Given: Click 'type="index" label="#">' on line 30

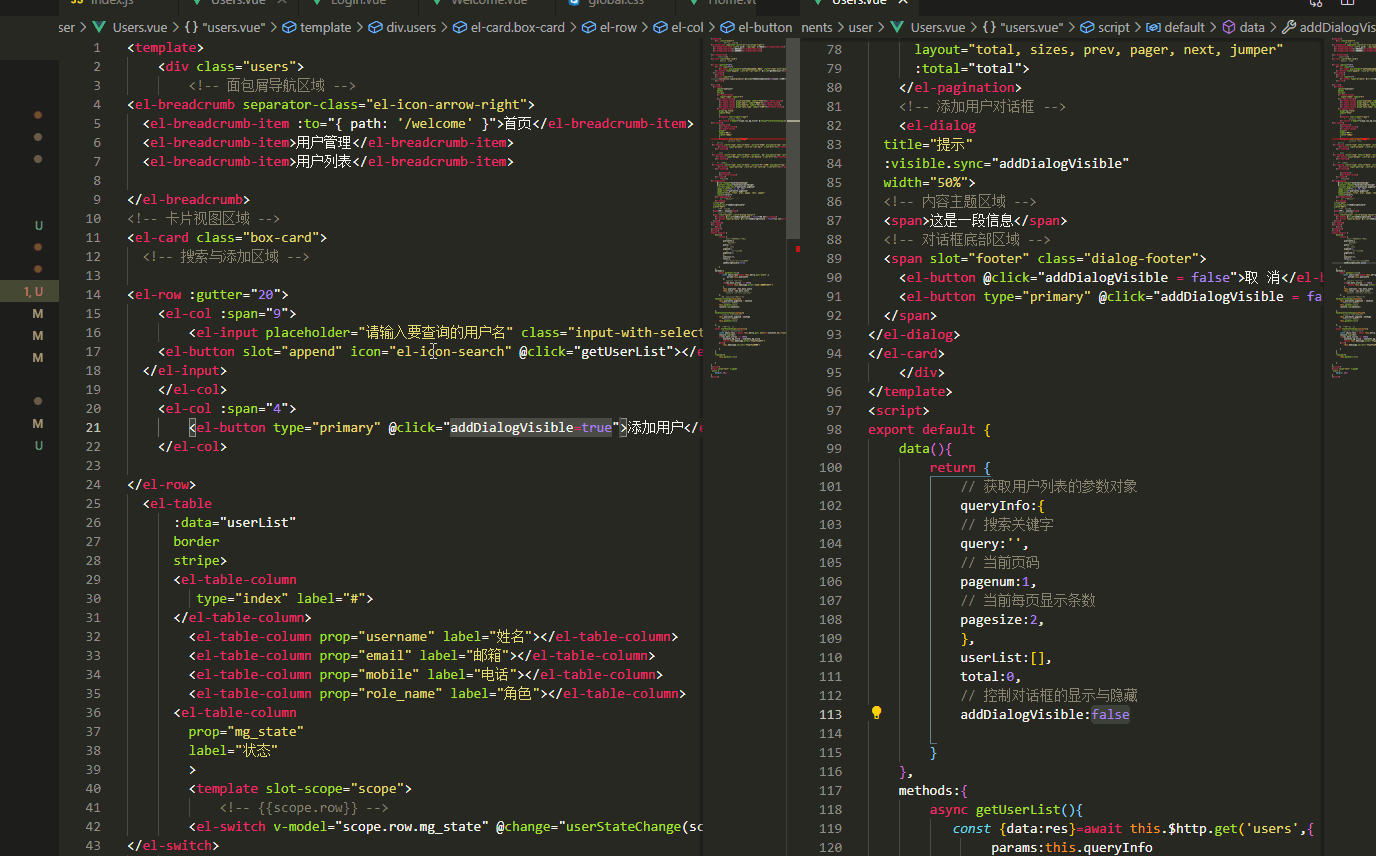Looking at the screenshot, I should pos(285,598).
